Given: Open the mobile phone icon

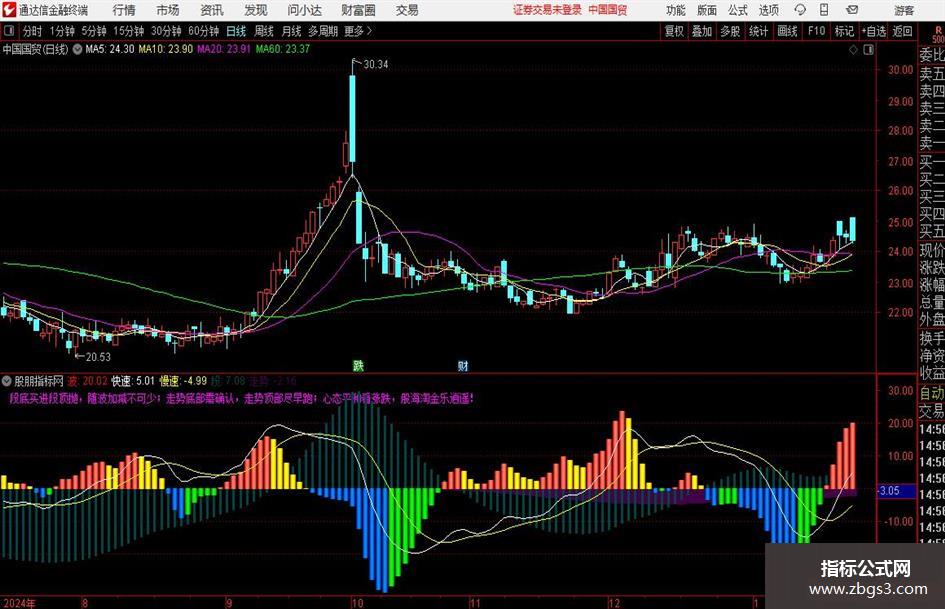Looking at the screenshot, I should [x=824, y=10].
